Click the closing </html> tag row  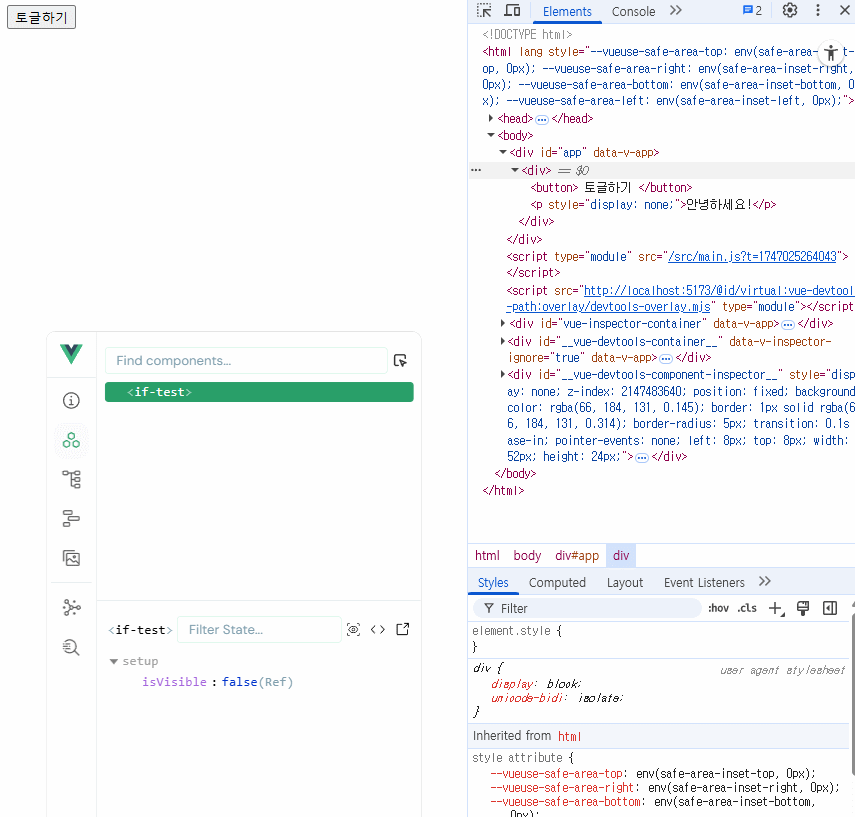coord(503,490)
